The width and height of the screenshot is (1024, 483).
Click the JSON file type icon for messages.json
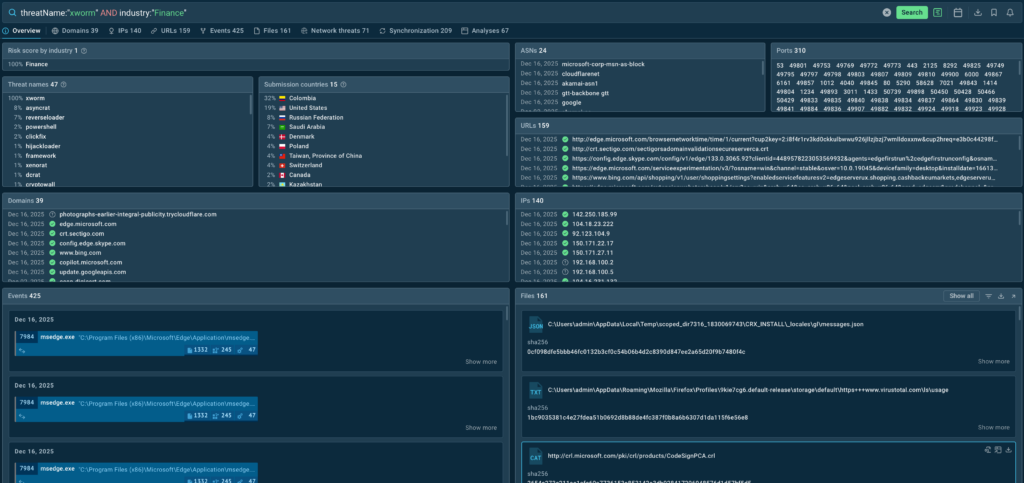[535, 326]
